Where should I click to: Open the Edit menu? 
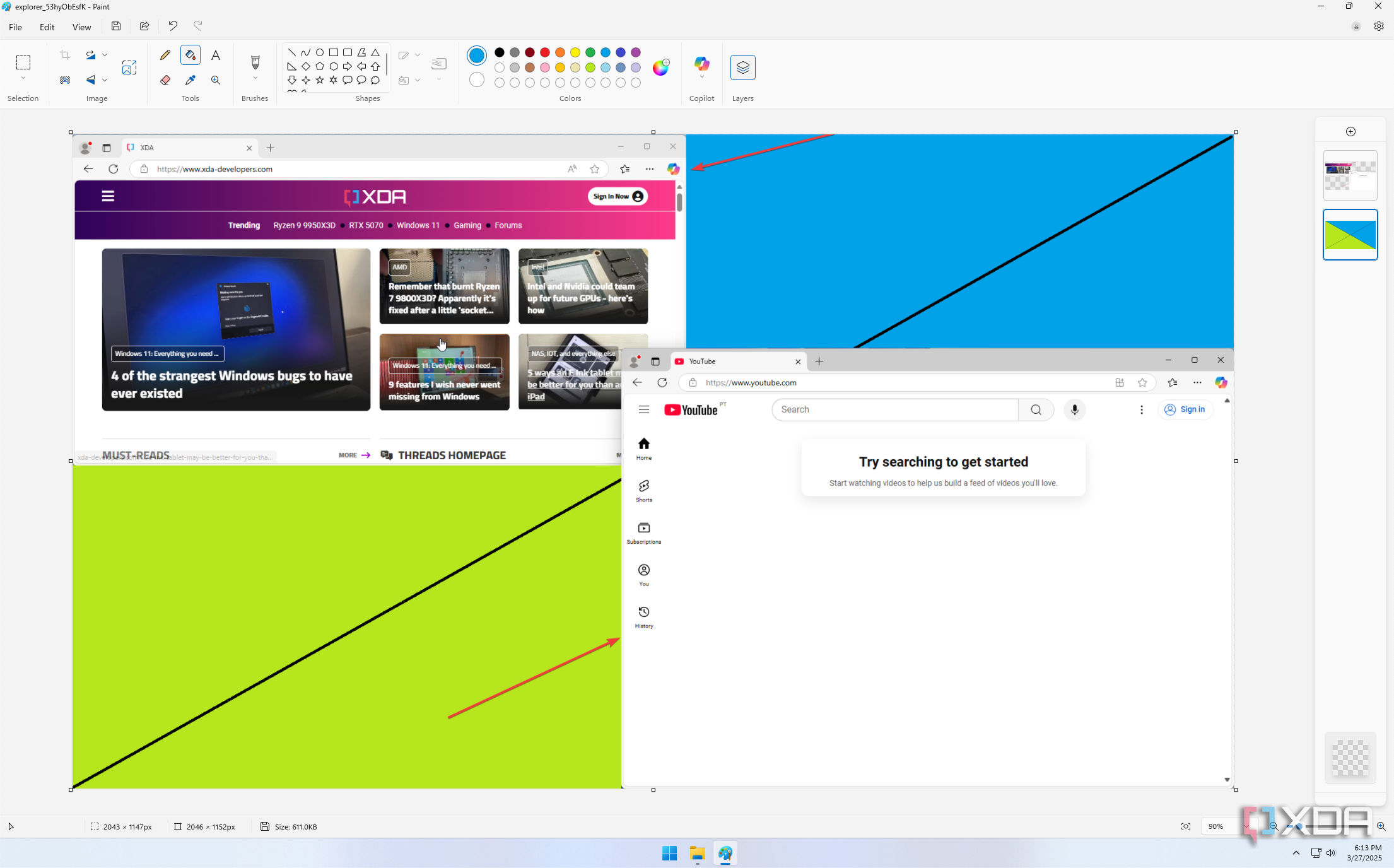(x=47, y=27)
